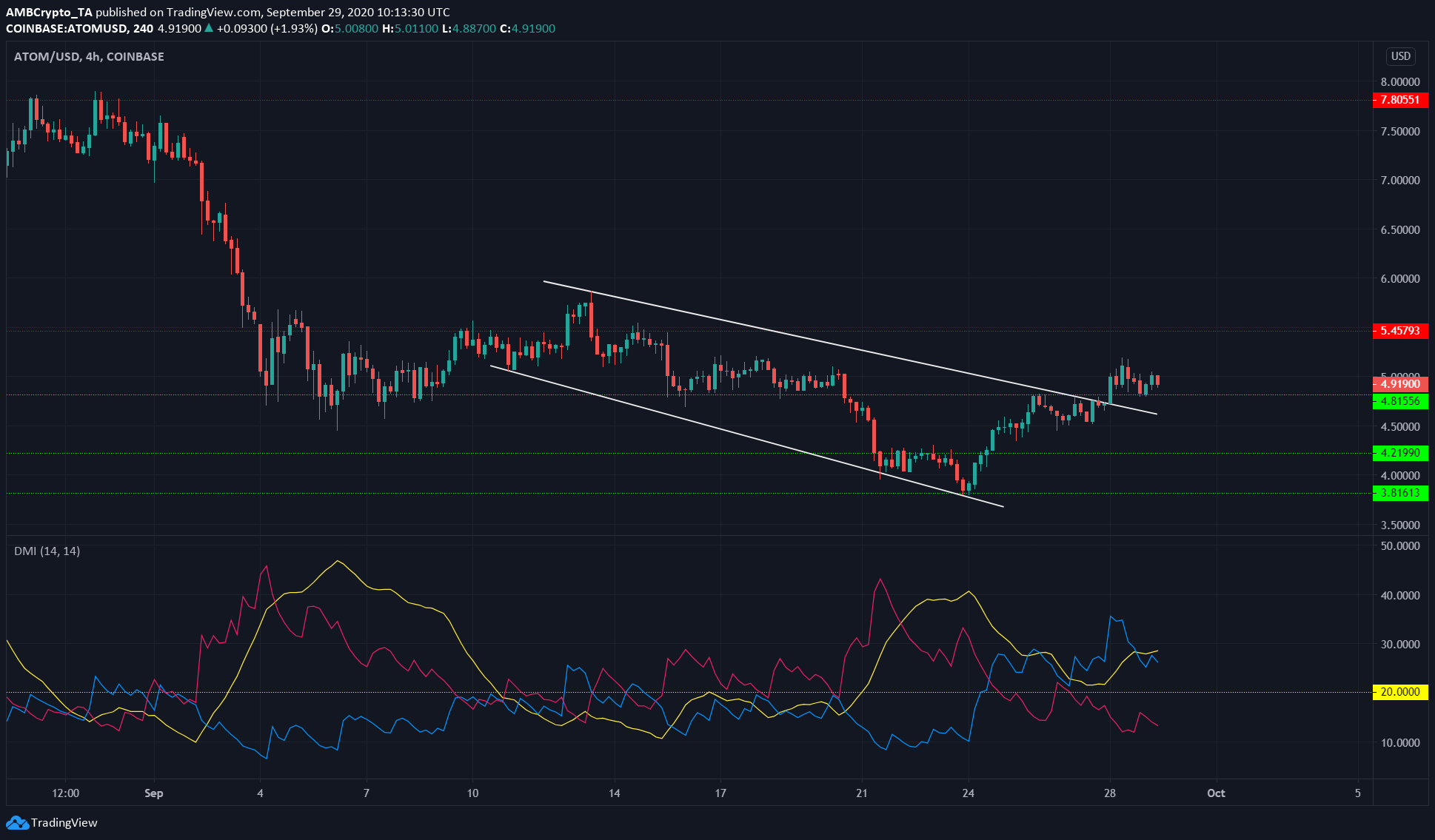Click date 17 on the time axis
The height and width of the screenshot is (840, 1435).
click(720, 793)
